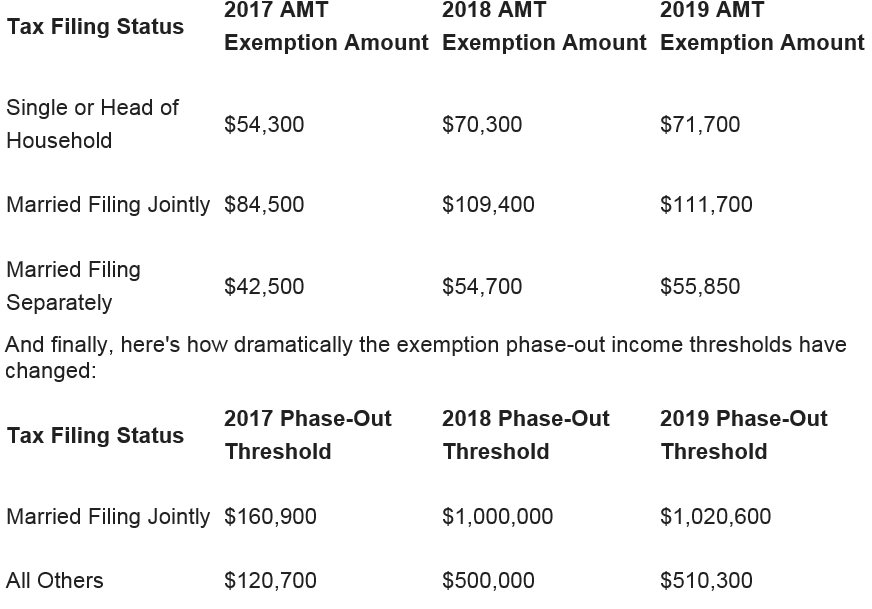Screen dimensions: 872x609
Task: Click the $109,400 exemption amount cell
Action: pos(488,205)
